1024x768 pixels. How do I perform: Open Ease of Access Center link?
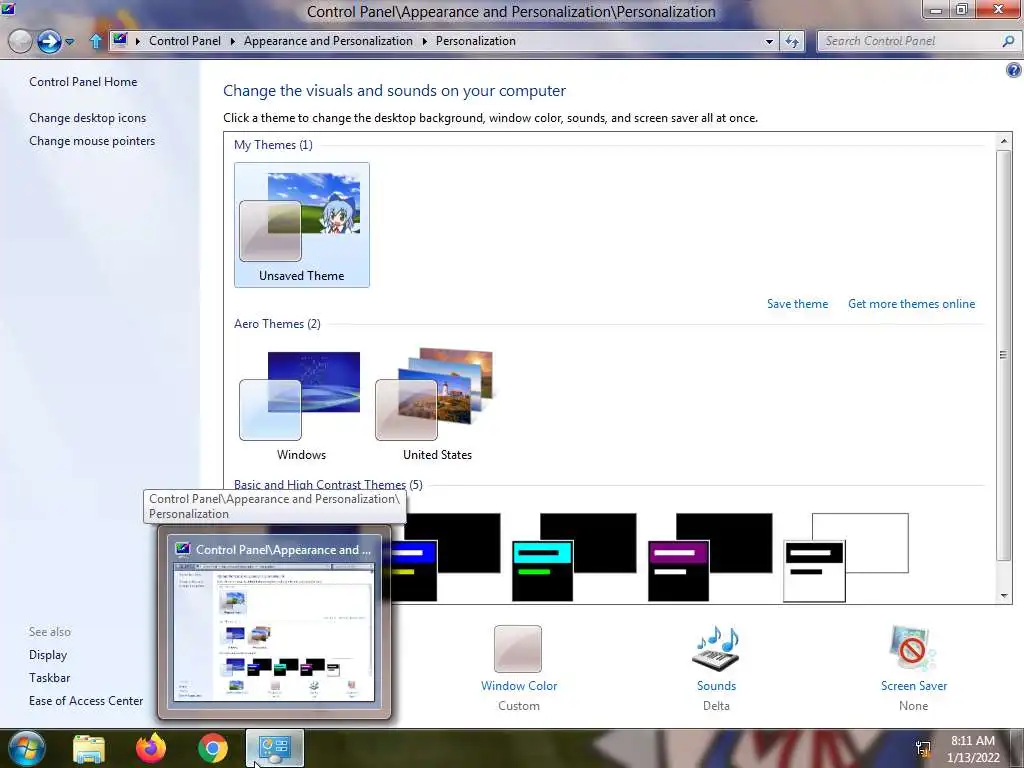(x=86, y=701)
